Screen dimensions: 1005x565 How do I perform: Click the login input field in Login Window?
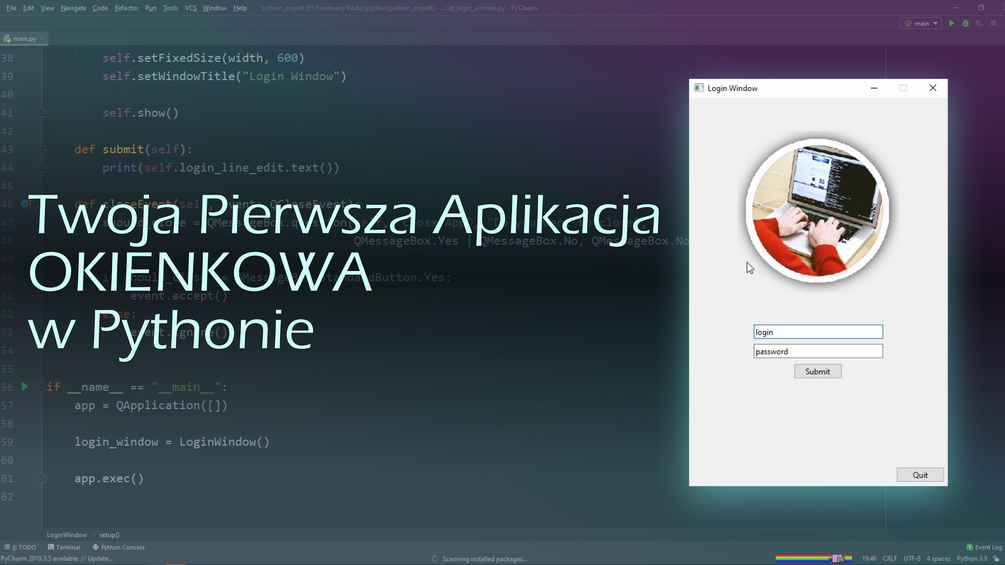coord(818,332)
